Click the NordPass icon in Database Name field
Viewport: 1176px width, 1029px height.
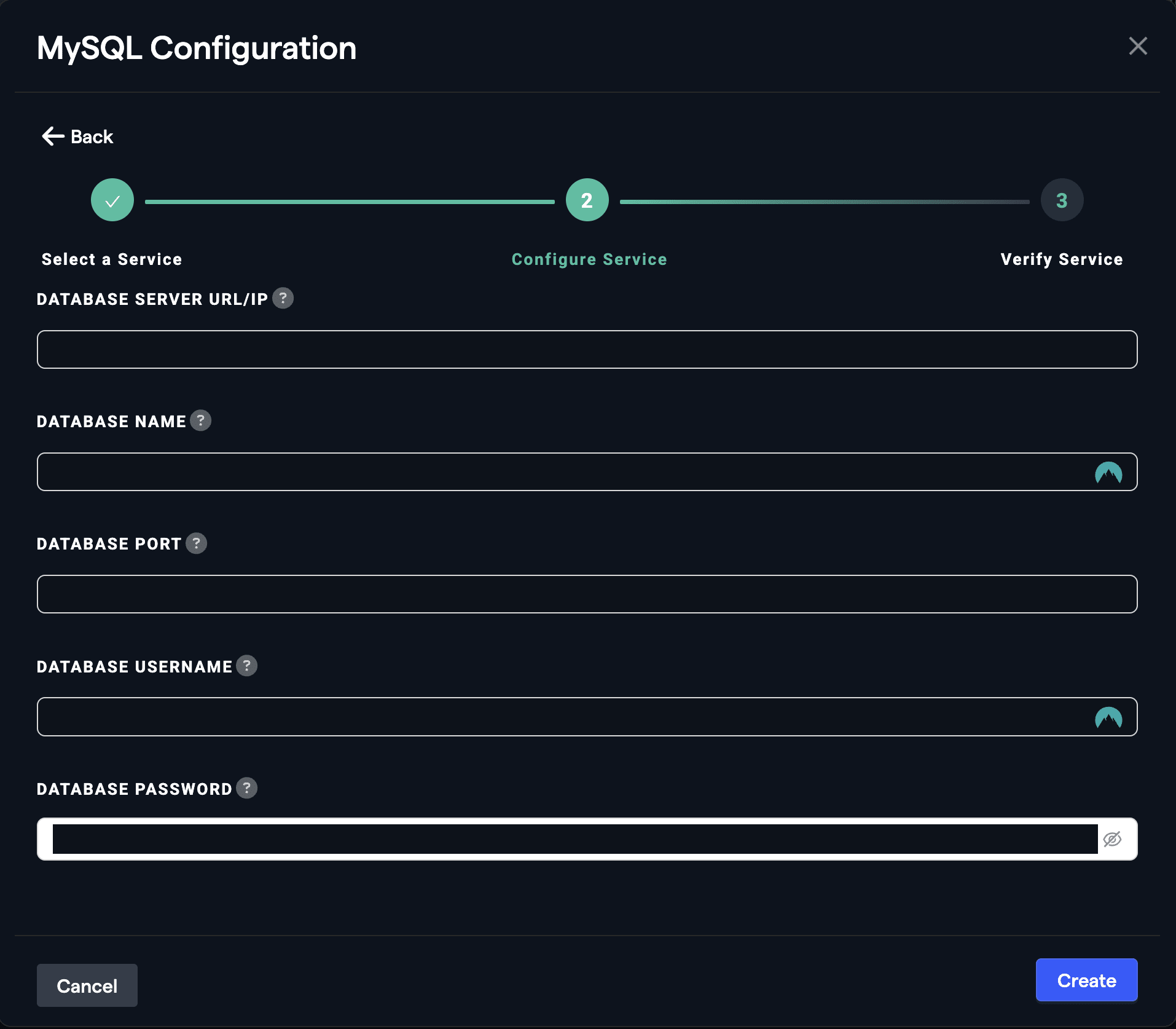[x=1108, y=473]
